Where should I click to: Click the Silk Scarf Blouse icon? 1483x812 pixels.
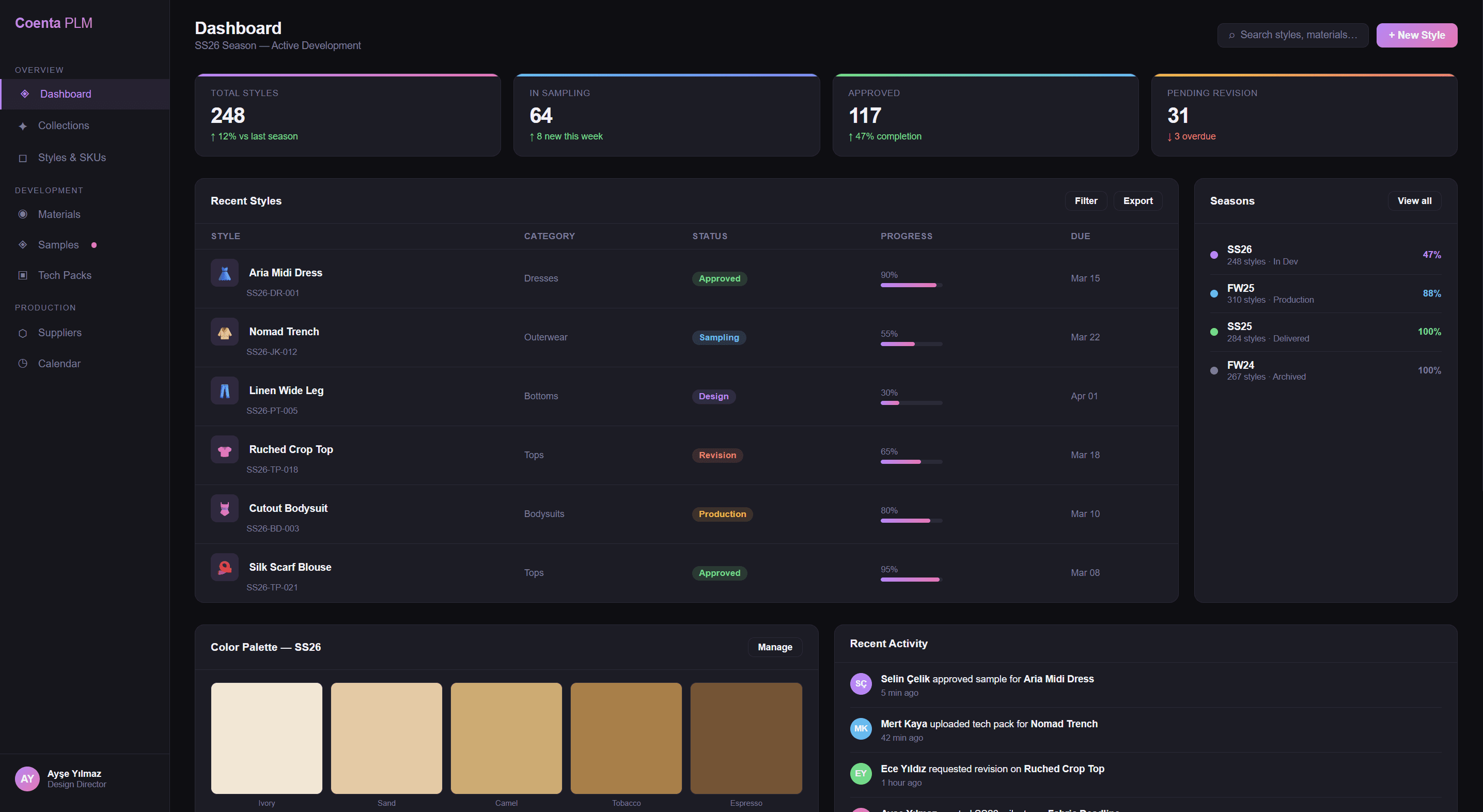[x=225, y=567]
